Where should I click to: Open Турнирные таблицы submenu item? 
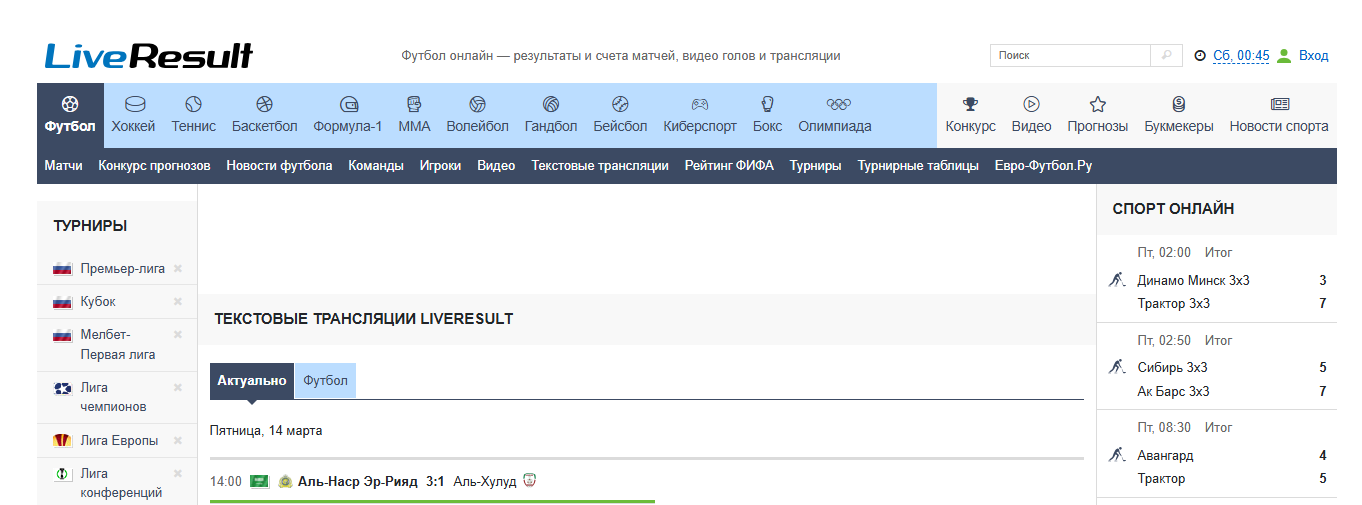click(918, 166)
